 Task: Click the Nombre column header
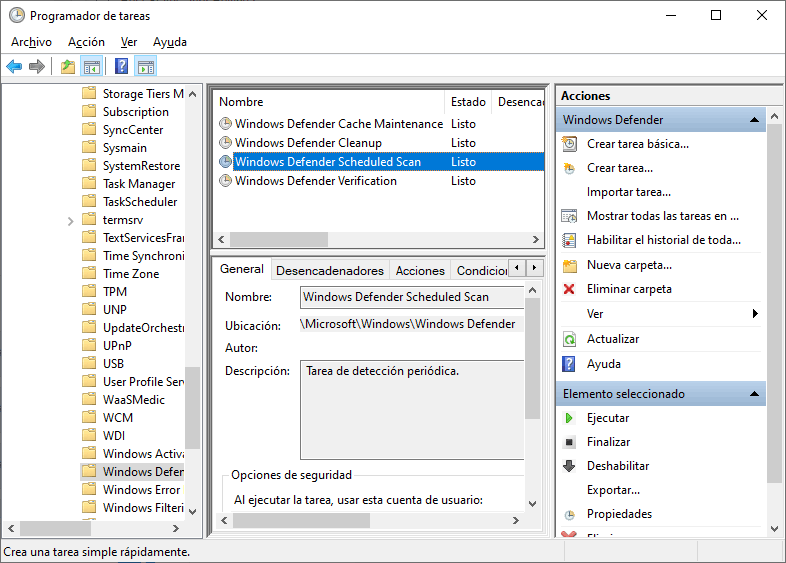point(329,102)
